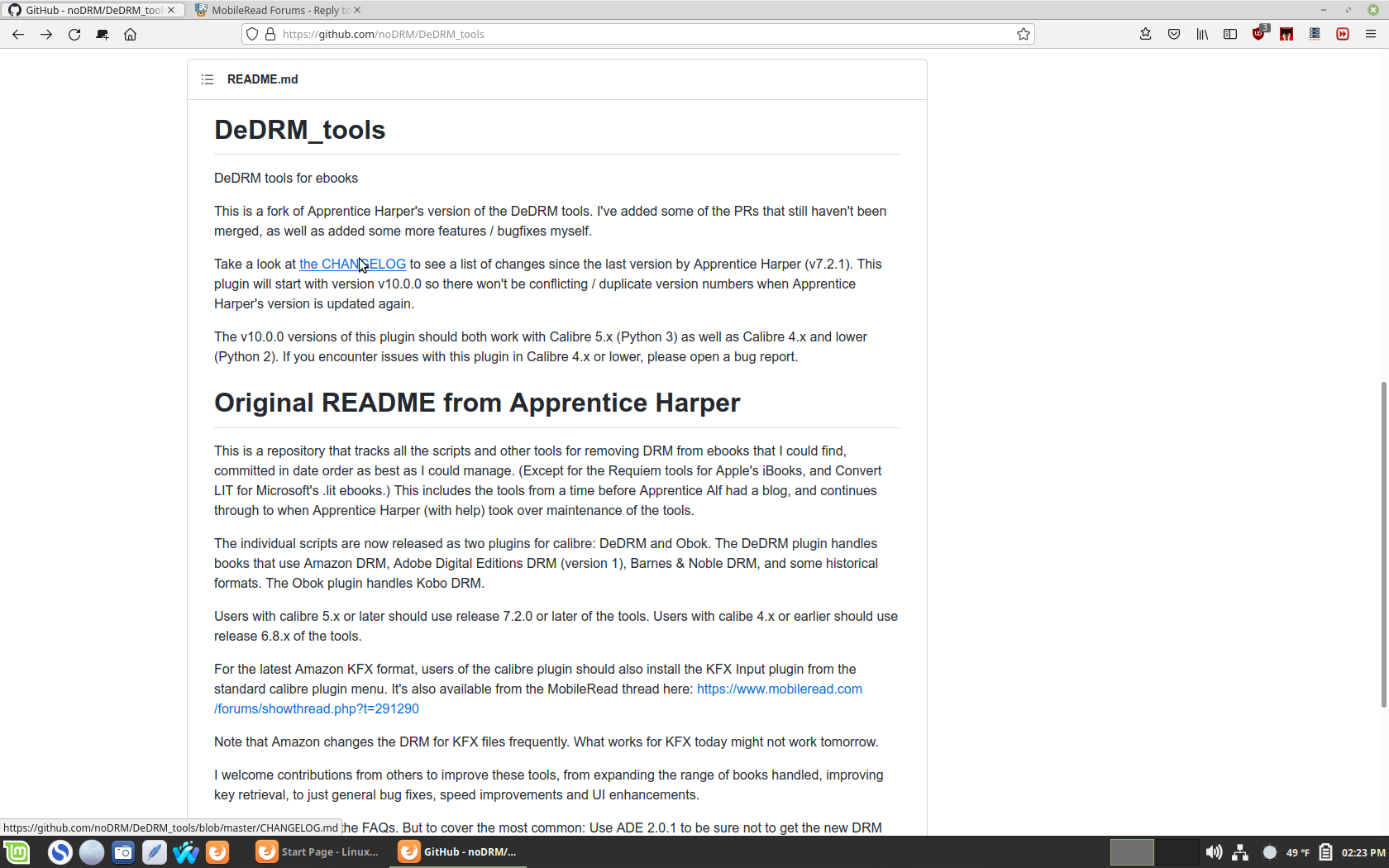Click the README.md file title
The width and height of the screenshot is (1389, 868).
(x=263, y=79)
